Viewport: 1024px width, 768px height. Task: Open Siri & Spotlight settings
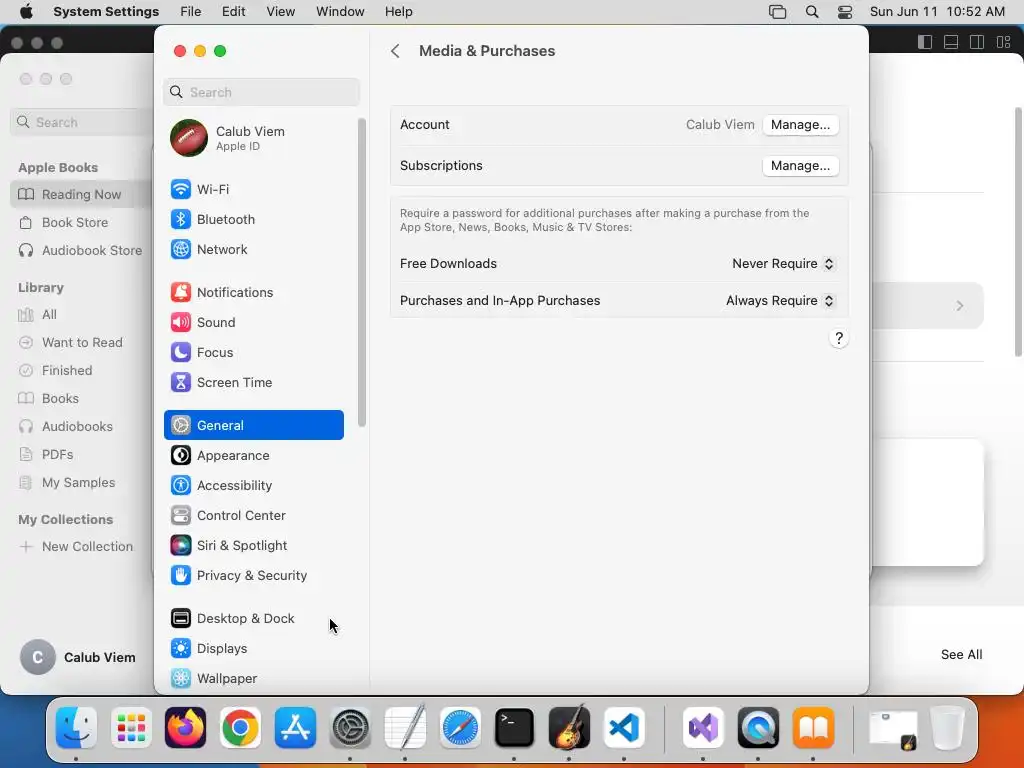click(253, 545)
